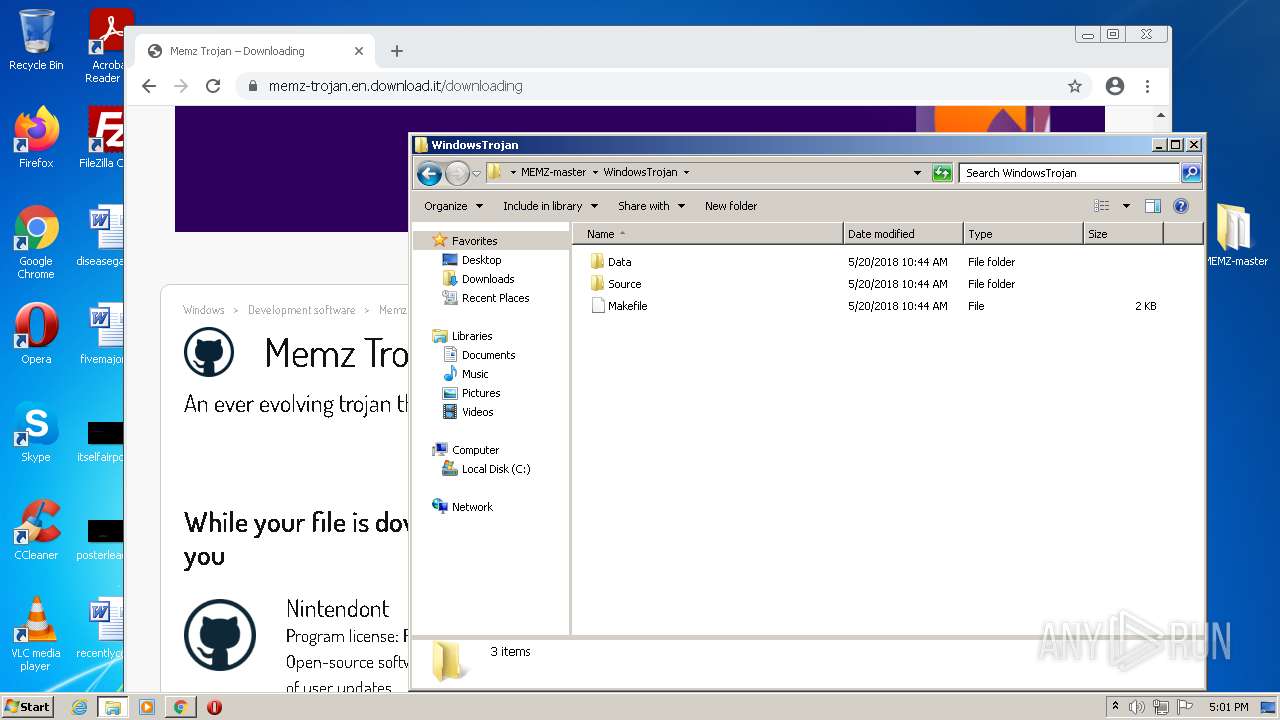Open the Organize menu
This screenshot has height=720, width=1280.
click(453, 206)
